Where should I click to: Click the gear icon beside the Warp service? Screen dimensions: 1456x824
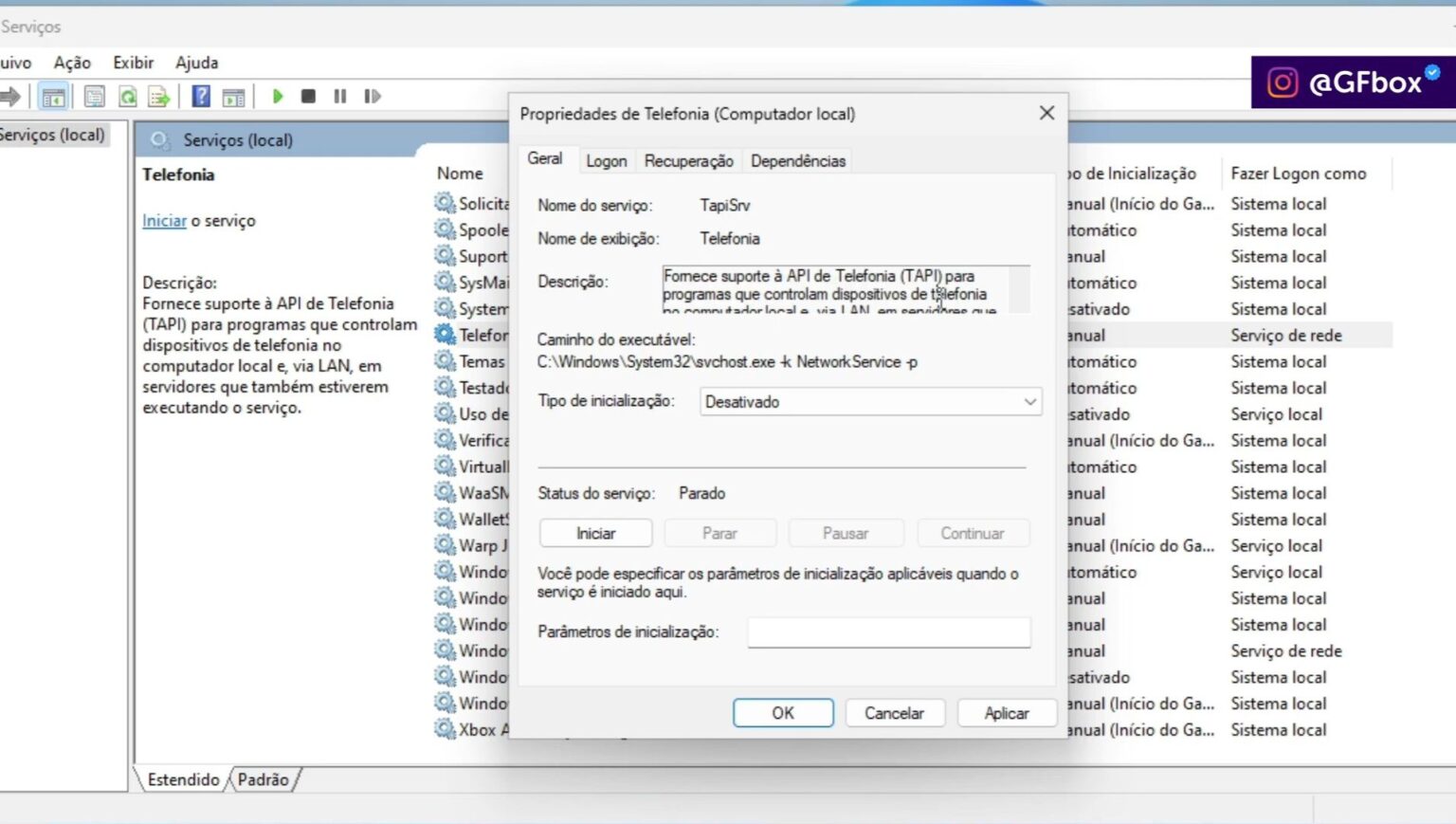point(445,545)
